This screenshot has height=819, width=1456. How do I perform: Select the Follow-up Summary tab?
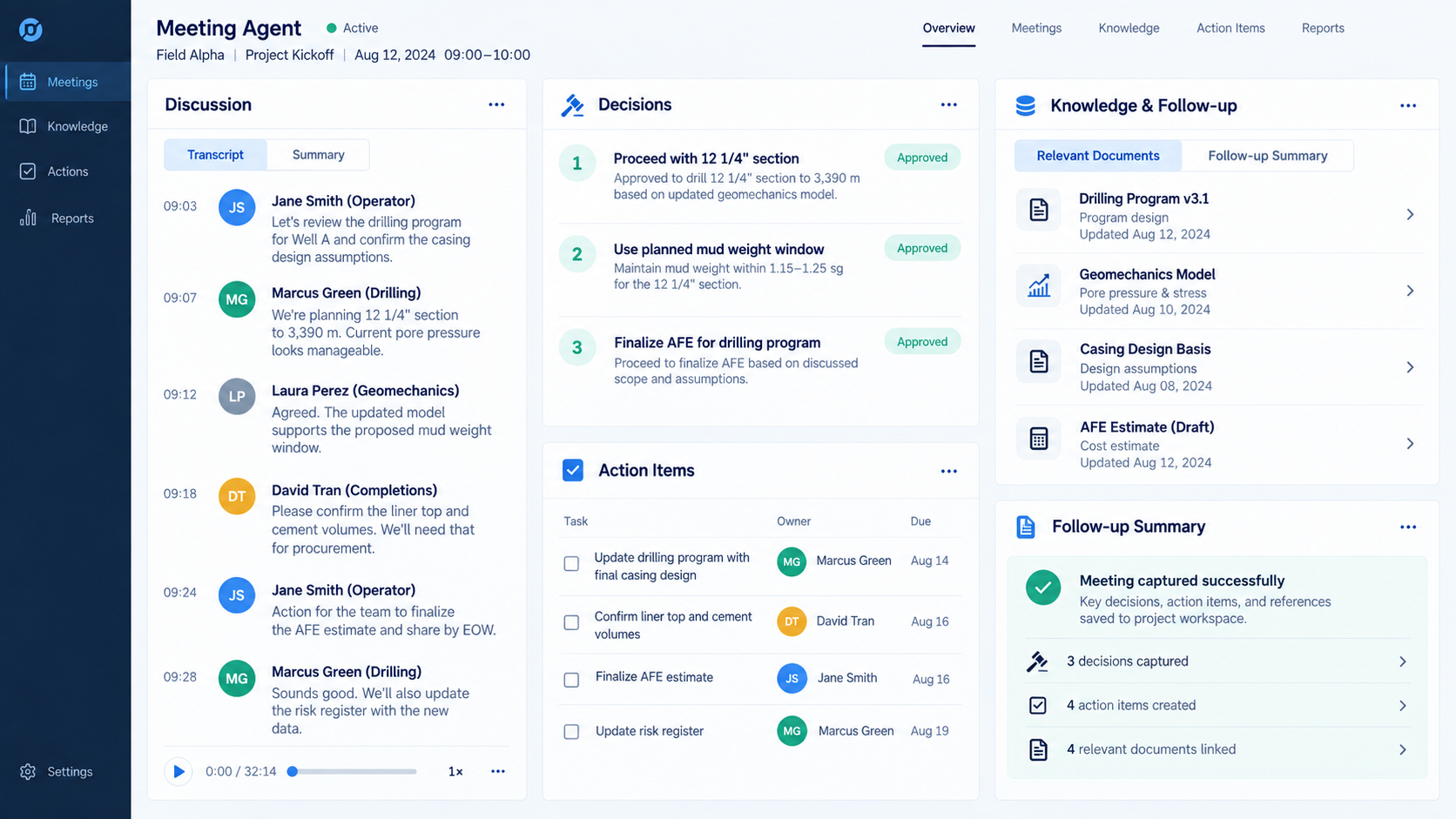(x=1267, y=156)
